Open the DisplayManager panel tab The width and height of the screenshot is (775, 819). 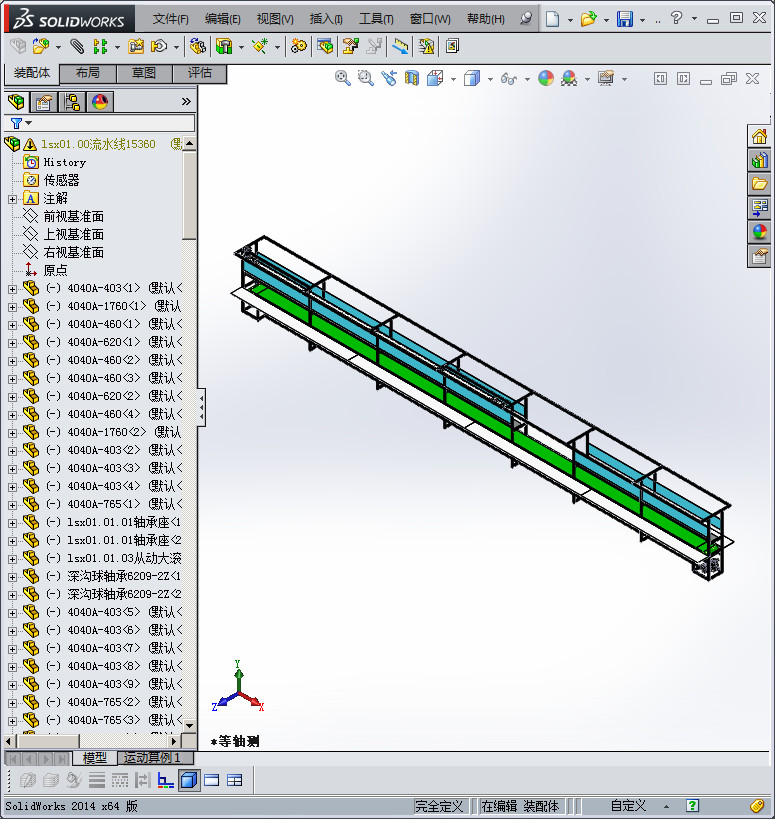100,101
